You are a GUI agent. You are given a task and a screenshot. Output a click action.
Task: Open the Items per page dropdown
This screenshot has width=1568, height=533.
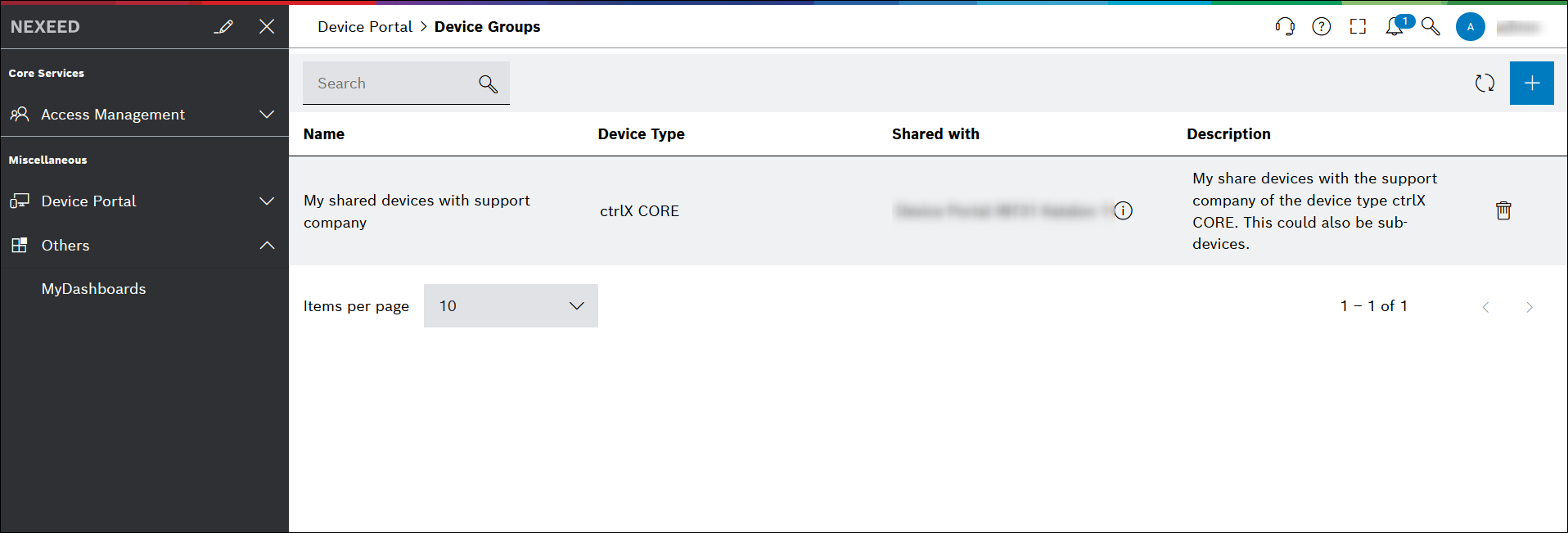click(511, 306)
